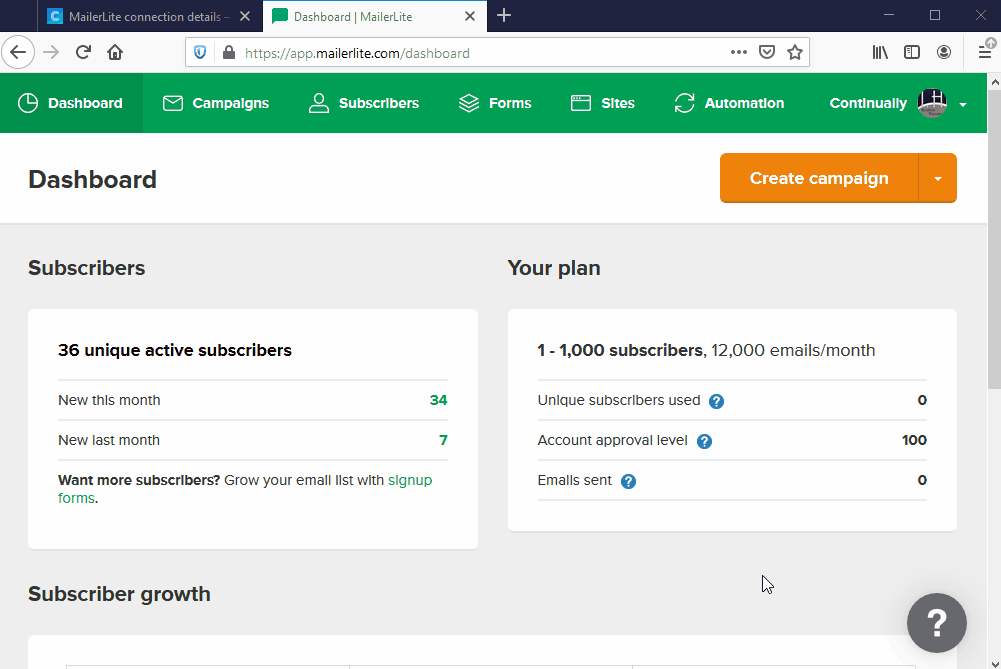Bookmark this page with the star
The width and height of the screenshot is (1001, 669).
click(x=795, y=52)
